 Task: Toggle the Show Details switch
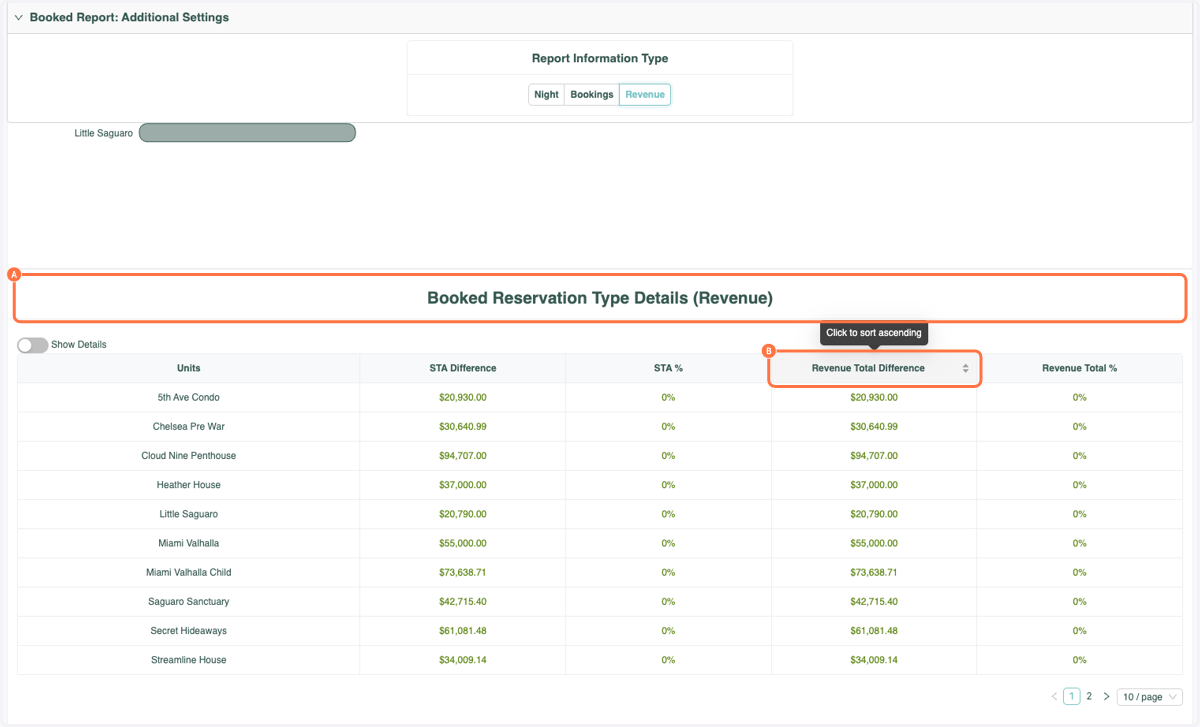32,345
